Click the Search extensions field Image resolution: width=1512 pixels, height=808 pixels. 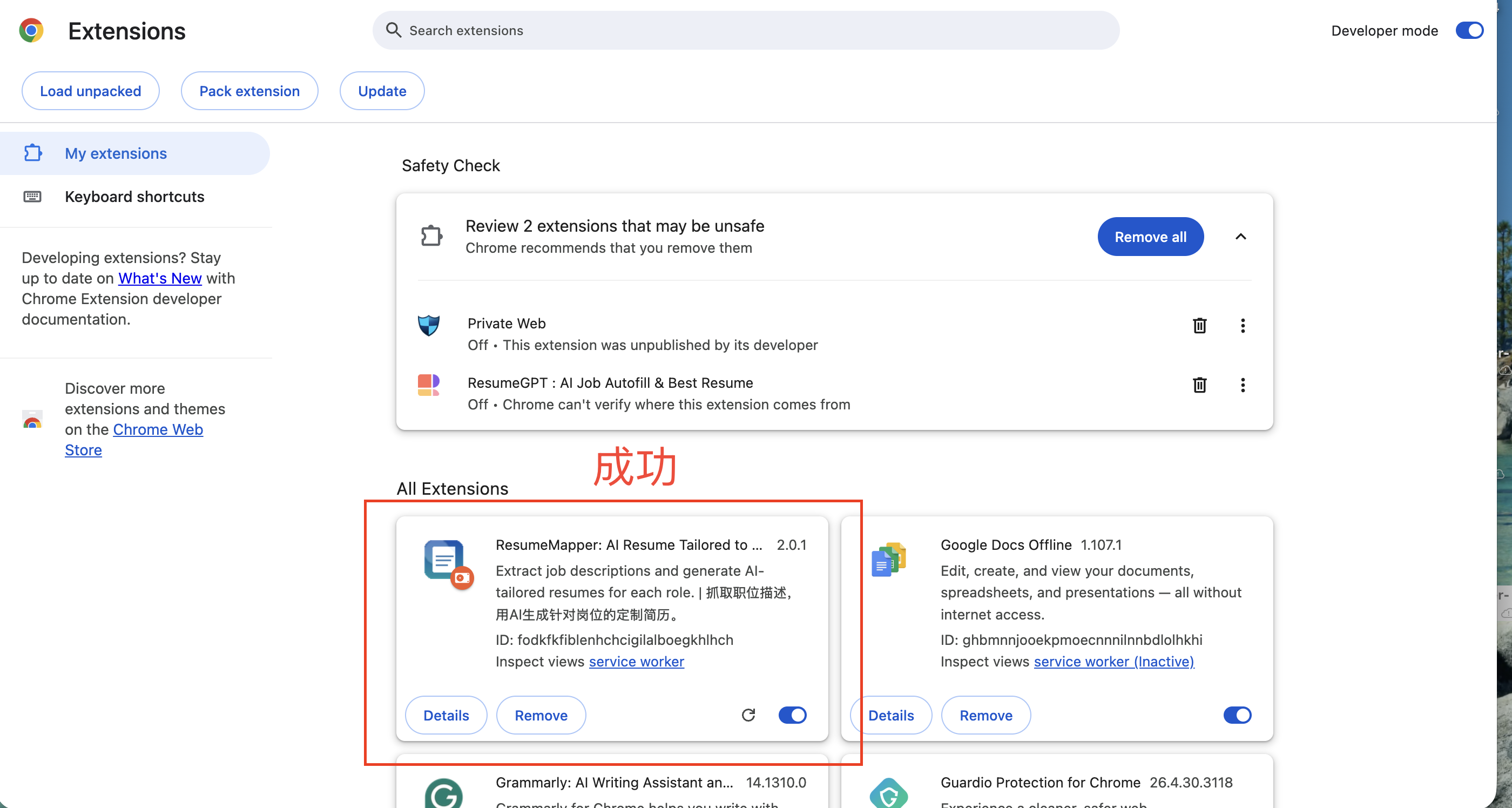click(745, 30)
